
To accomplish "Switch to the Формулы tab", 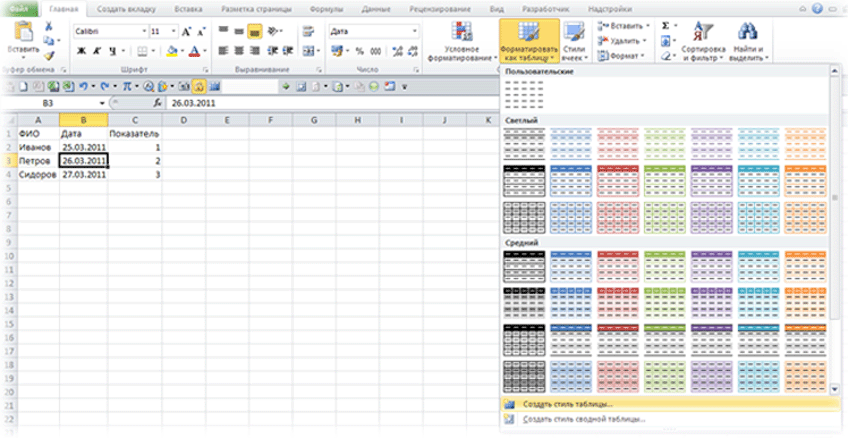I will click(325, 9).
